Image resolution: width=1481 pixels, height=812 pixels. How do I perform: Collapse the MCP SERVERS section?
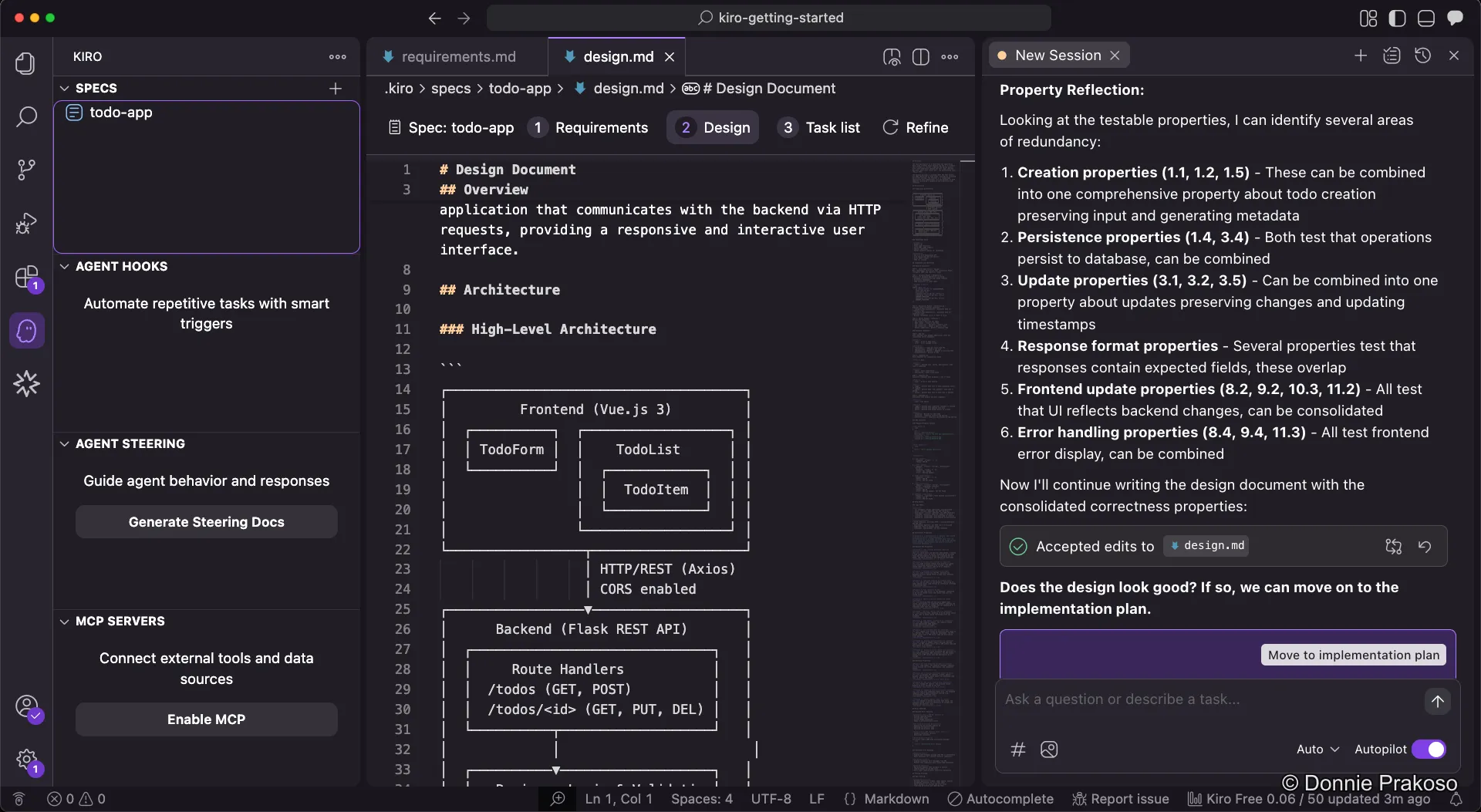point(65,621)
